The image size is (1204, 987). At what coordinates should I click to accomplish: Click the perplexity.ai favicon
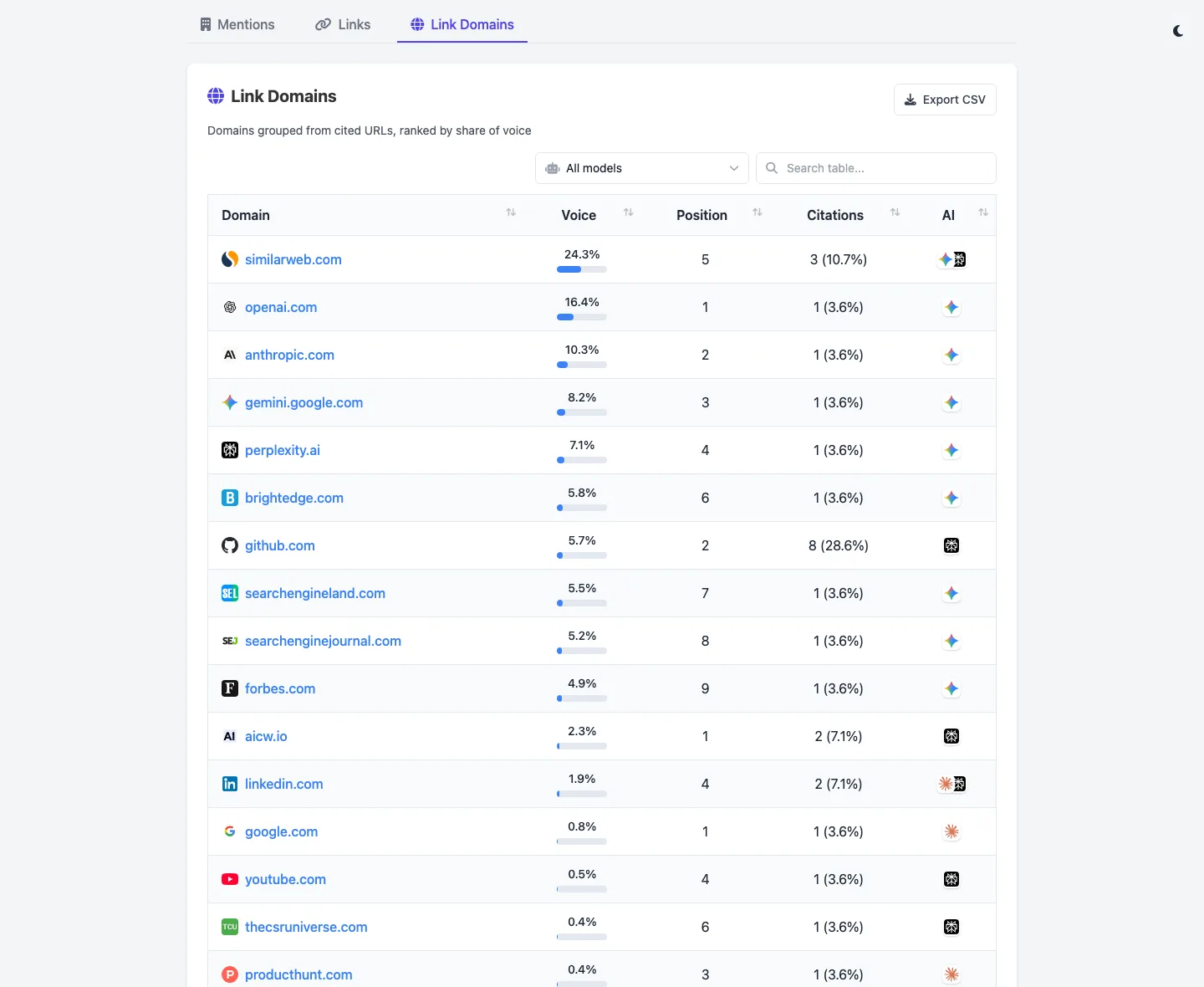point(230,450)
